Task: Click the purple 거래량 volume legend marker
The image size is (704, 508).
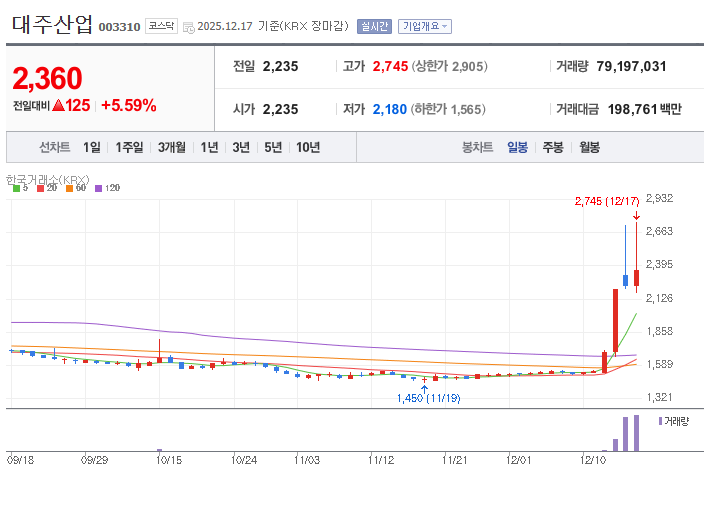Action: click(x=660, y=421)
